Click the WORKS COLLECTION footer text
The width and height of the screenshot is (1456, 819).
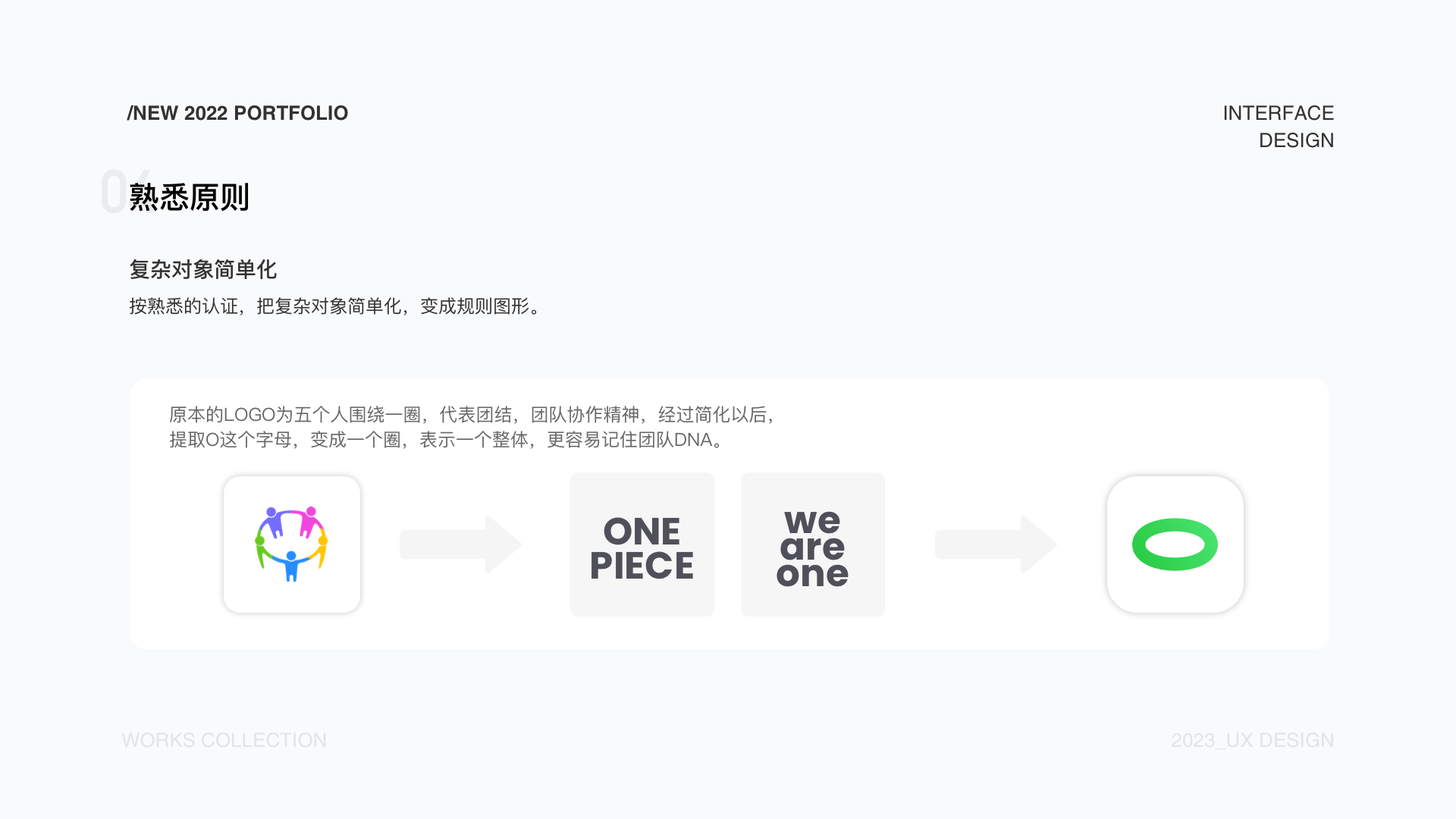coord(224,740)
